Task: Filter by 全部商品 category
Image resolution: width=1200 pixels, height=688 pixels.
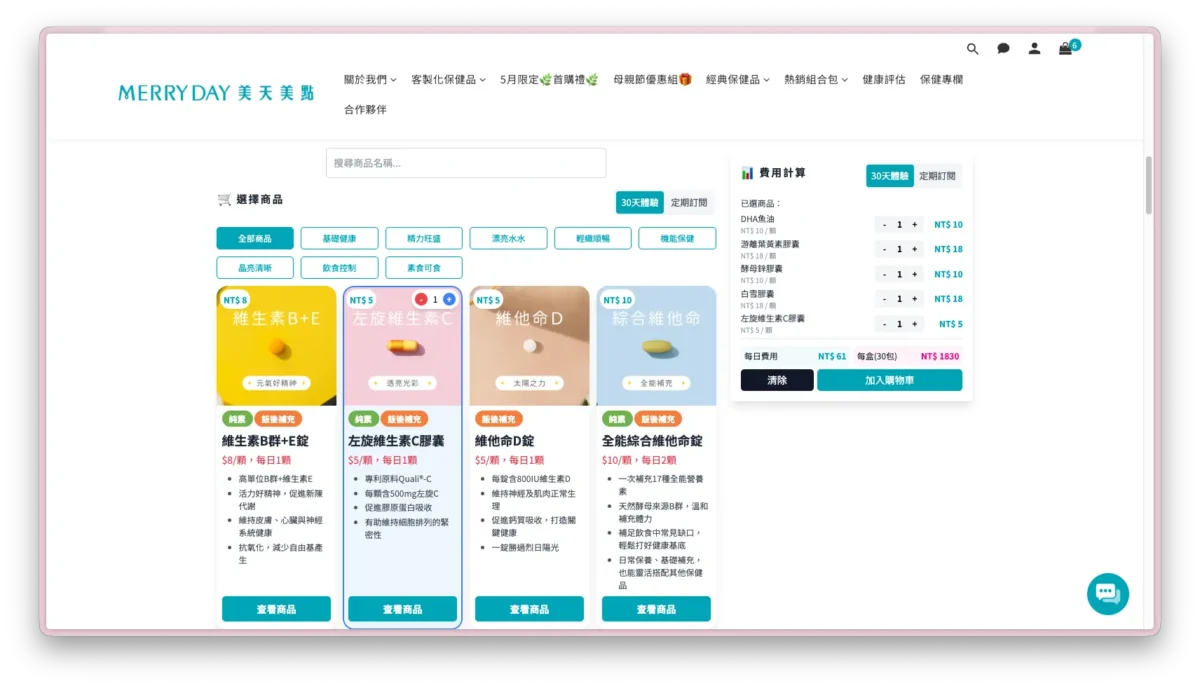Action: point(255,238)
